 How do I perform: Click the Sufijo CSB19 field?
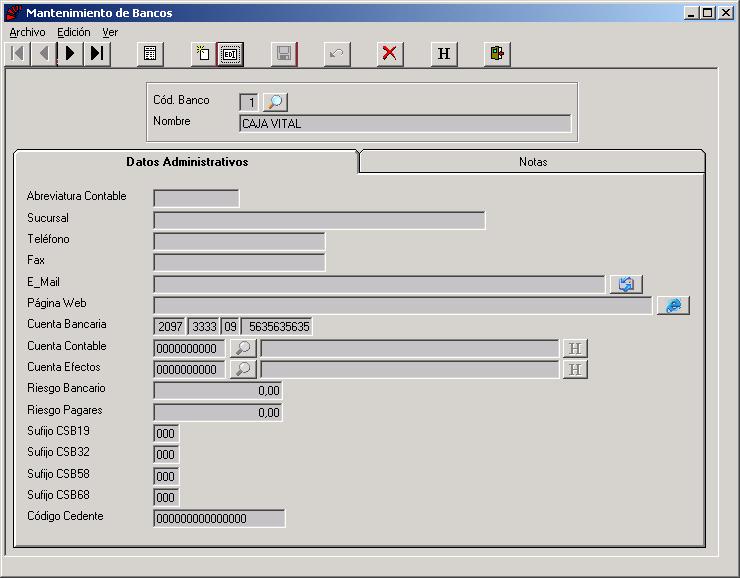(166, 433)
